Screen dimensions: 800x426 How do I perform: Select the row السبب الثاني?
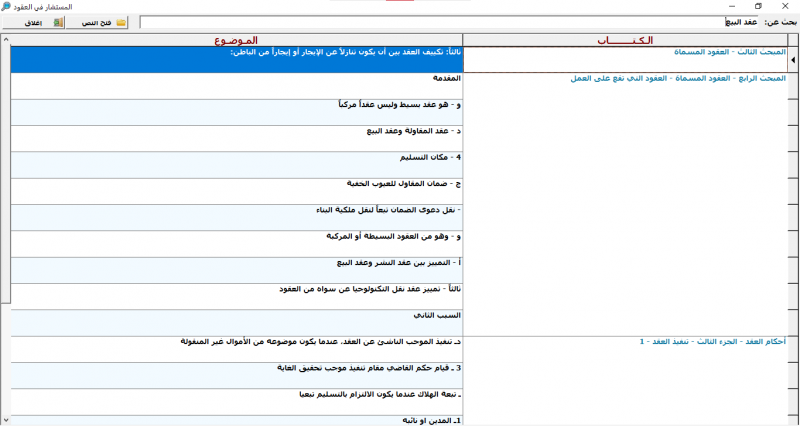point(237,323)
